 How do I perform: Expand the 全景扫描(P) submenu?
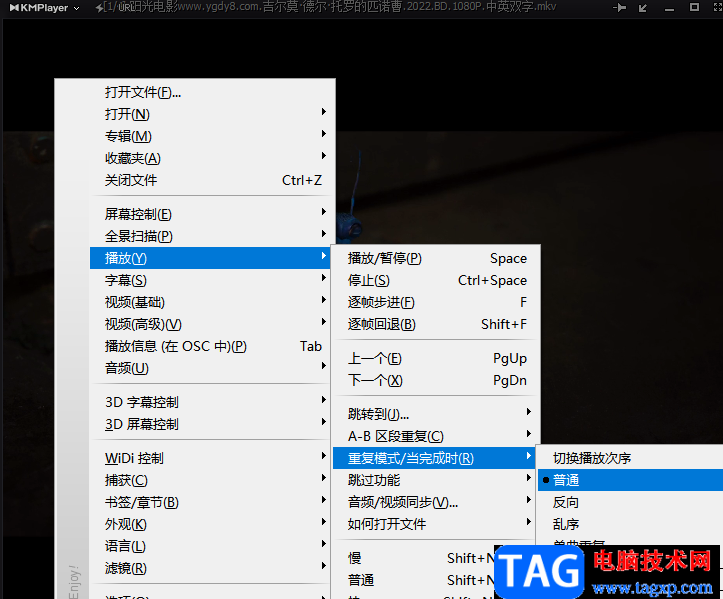point(210,236)
